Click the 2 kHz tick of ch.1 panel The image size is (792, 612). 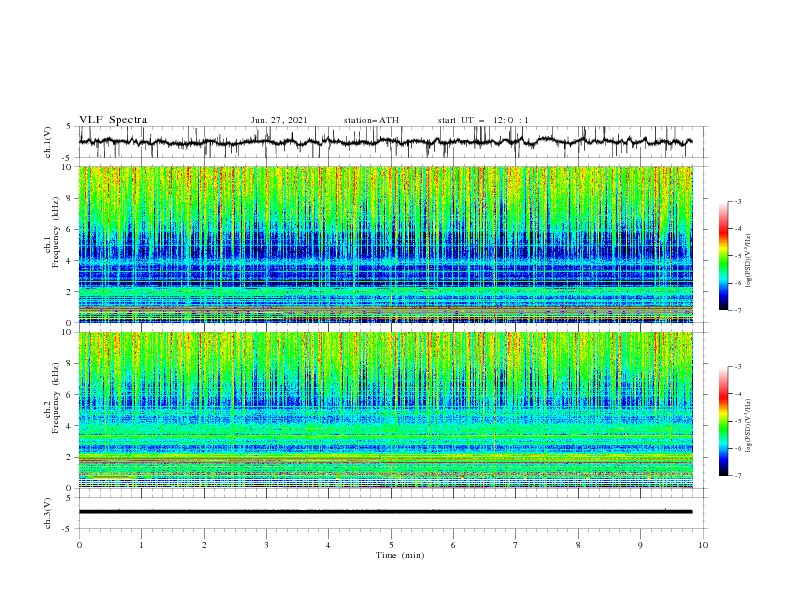70,291
